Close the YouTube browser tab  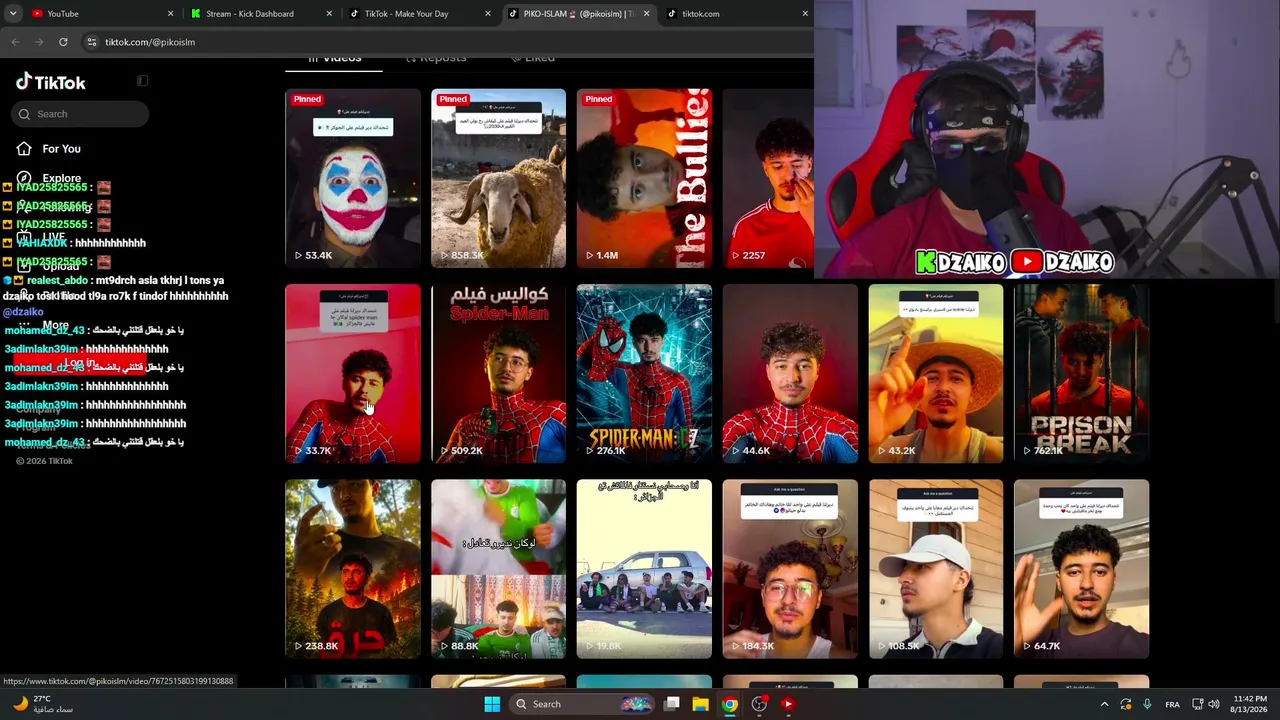tap(170, 14)
